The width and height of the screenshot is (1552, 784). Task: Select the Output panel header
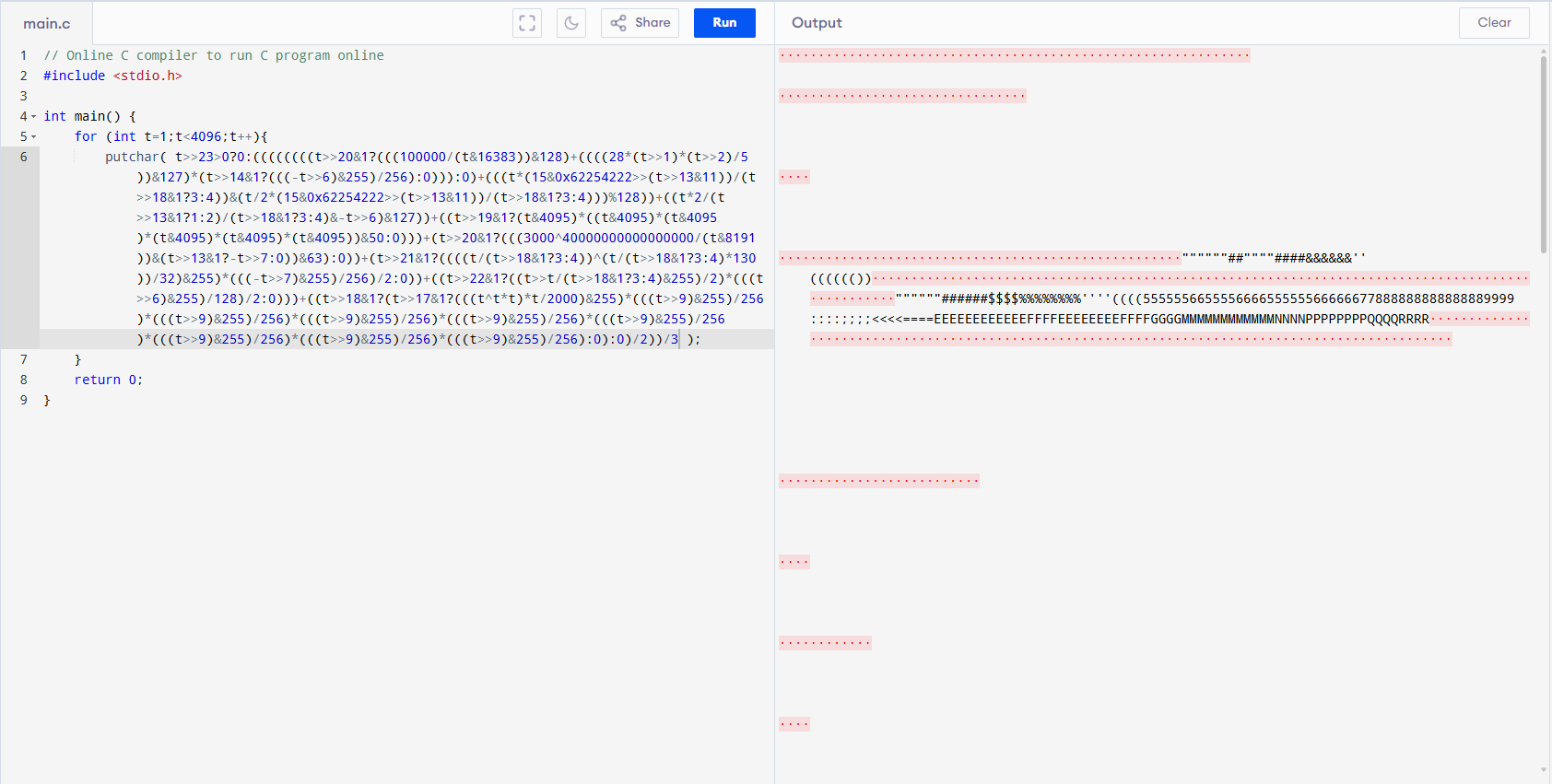tap(817, 23)
